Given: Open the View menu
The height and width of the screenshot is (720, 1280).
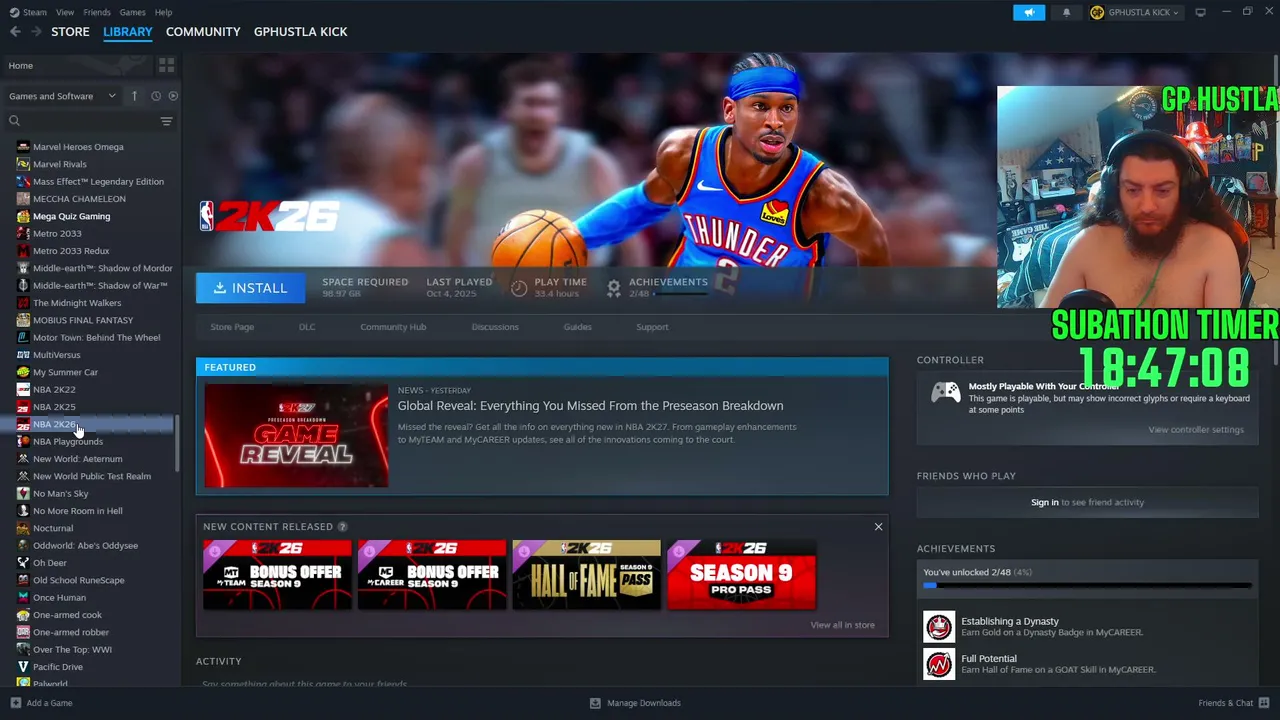Looking at the screenshot, I should [x=65, y=12].
